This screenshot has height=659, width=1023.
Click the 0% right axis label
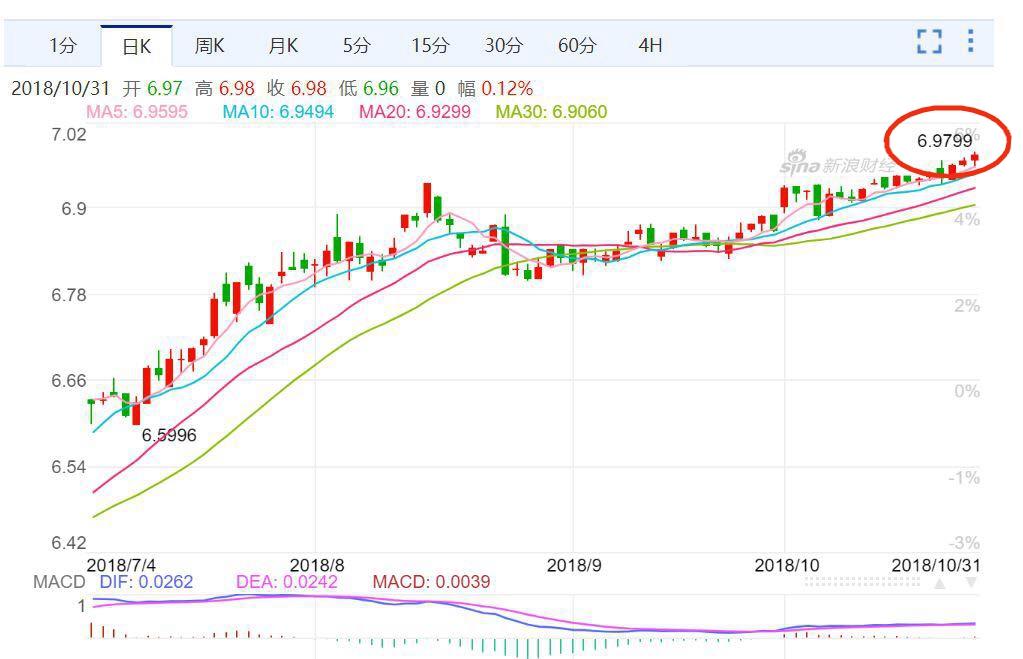967,391
